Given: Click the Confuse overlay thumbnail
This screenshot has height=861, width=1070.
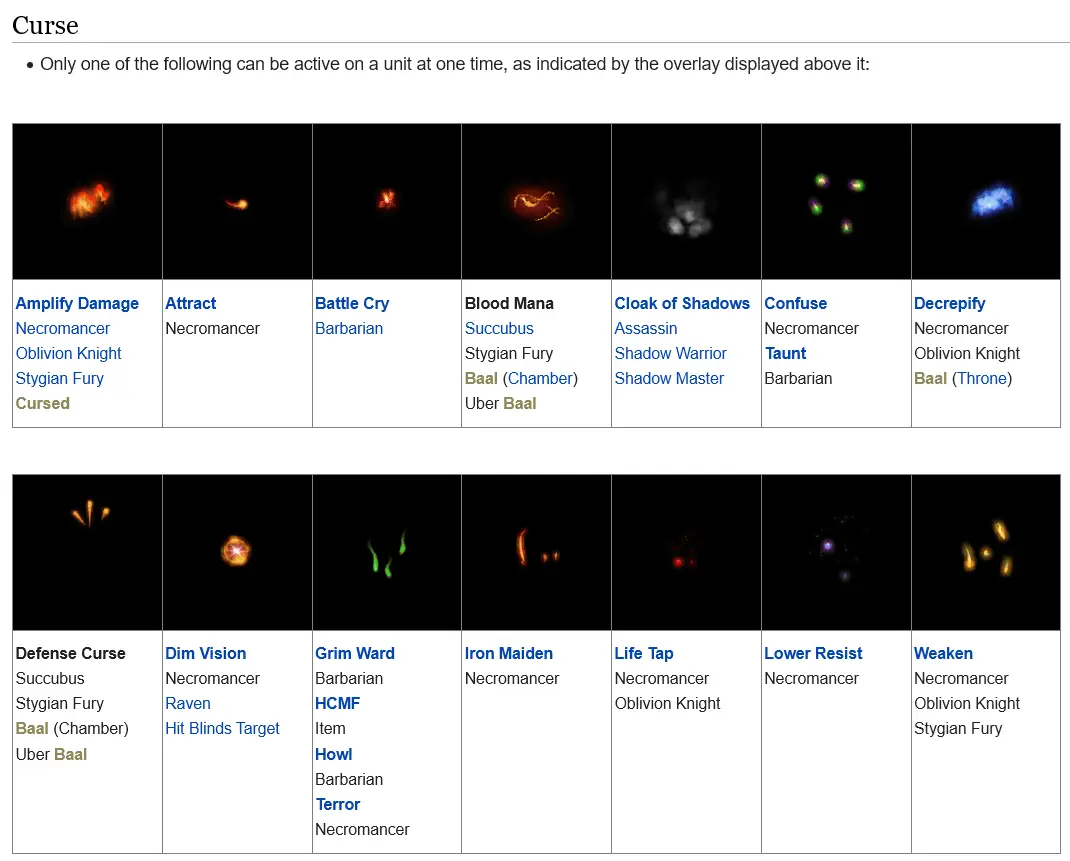Looking at the screenshot, I should pos(836,201).
